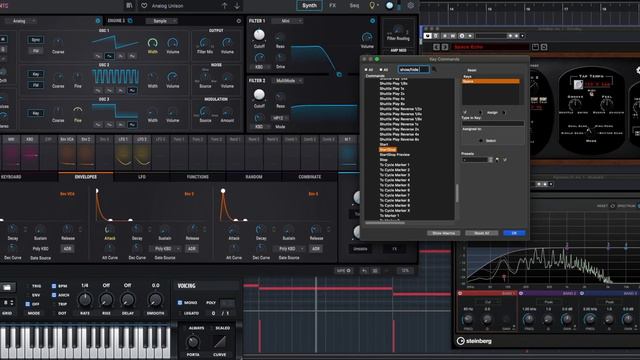
Task: Load the previous preset with the up arrow
Action: [x=224, y=6]
